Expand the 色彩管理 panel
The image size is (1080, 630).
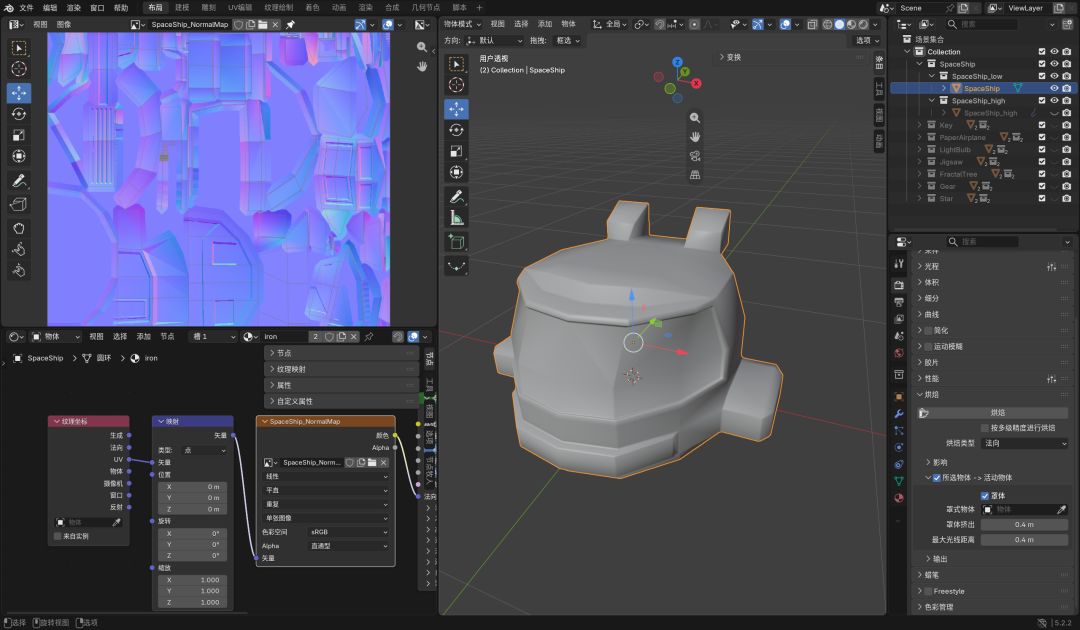(938, 607)
